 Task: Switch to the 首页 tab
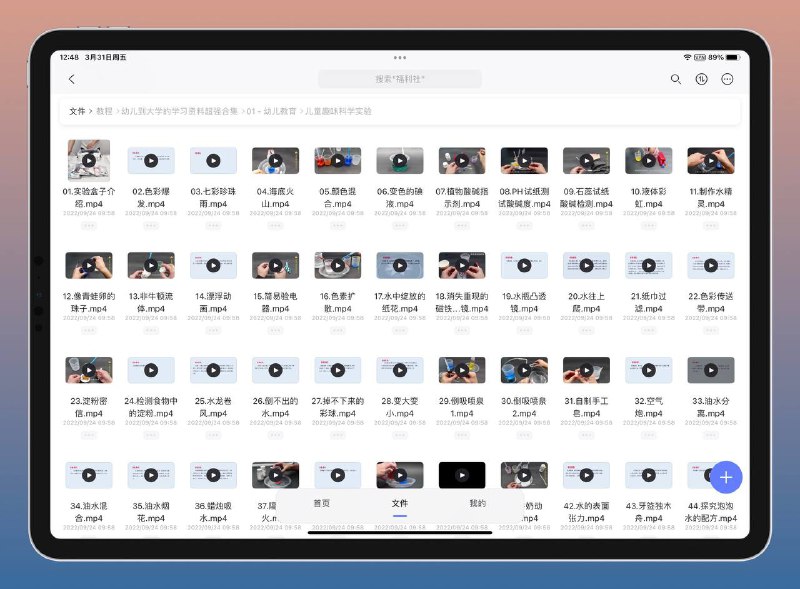[x=321, y=504]
